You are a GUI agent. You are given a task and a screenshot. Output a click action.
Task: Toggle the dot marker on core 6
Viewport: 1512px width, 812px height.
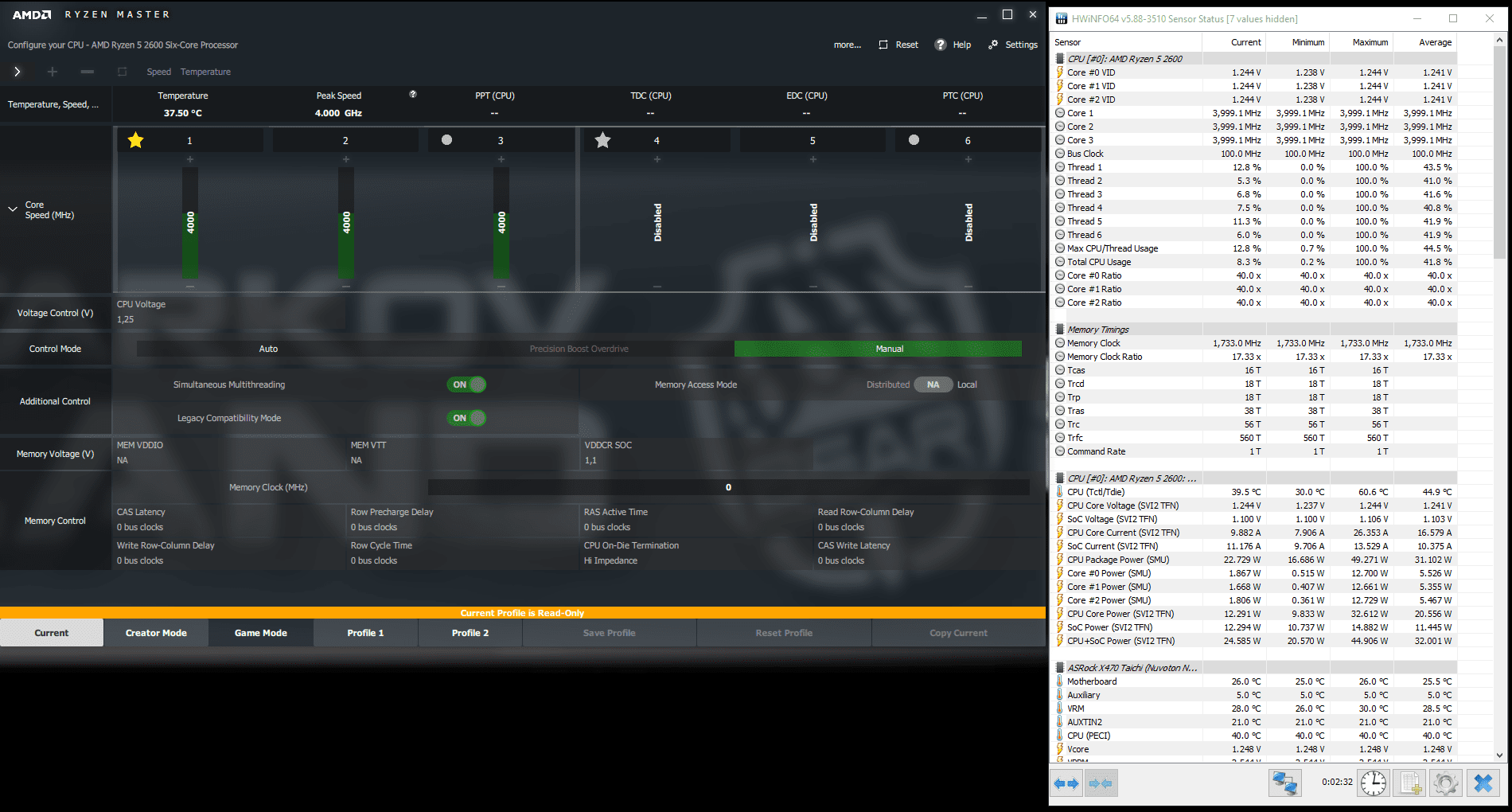pos(914,140)
